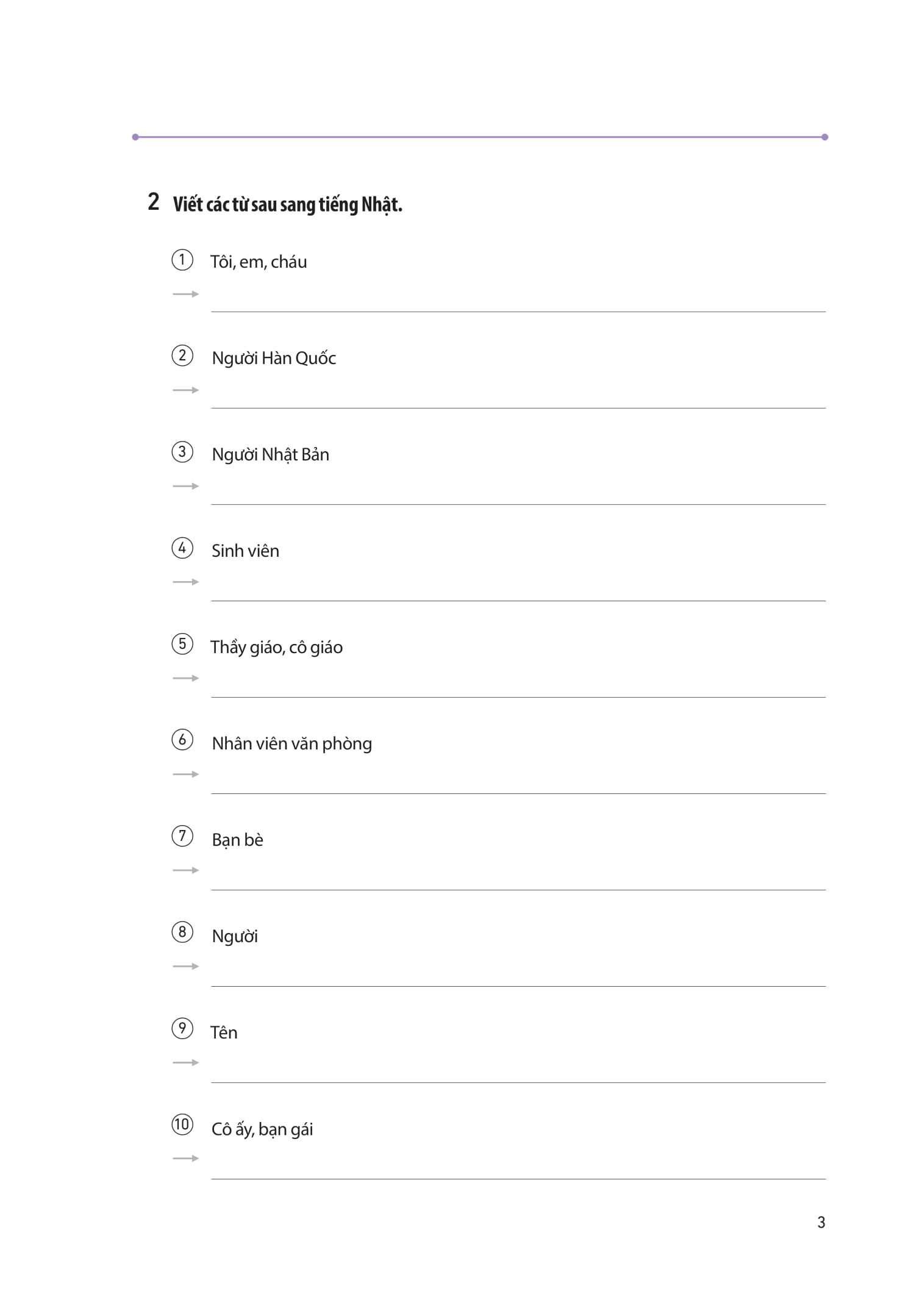Click the bold exercise number 2
The image size is (922, 1316).
(154, 202)
